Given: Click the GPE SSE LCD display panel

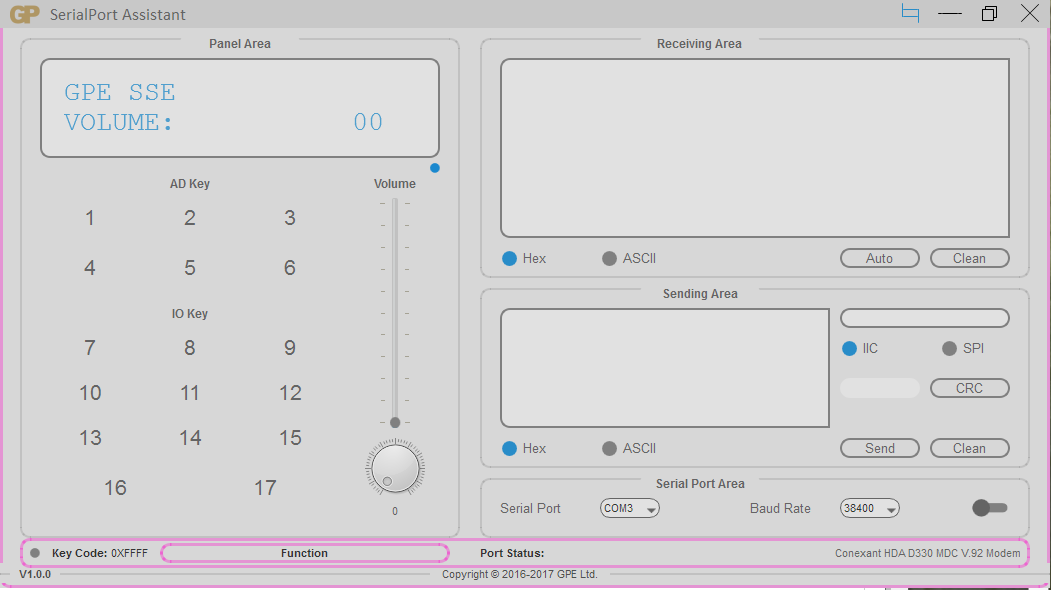Looking at the screenshot, I should (240, 108).
